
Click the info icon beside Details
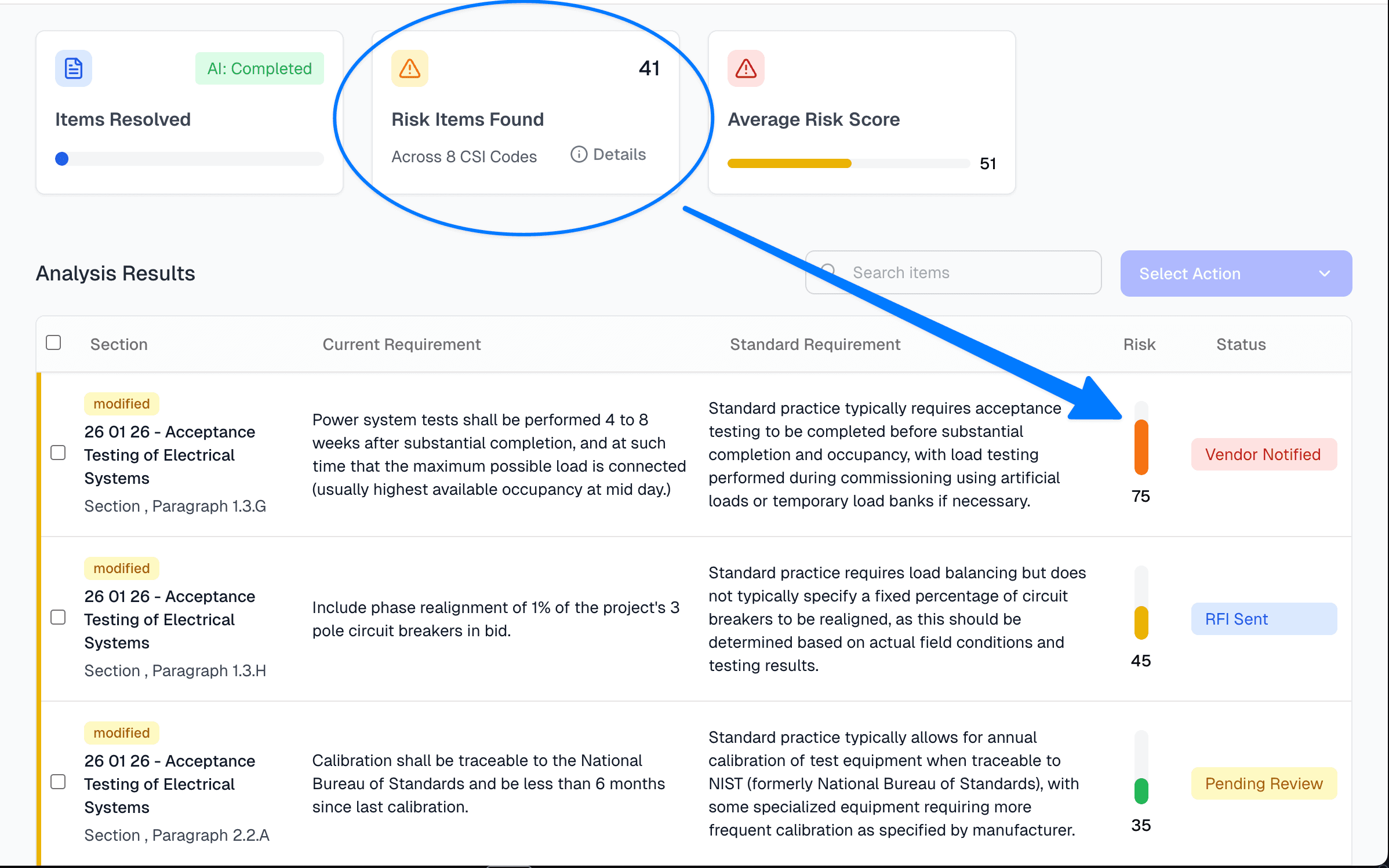click(579, 154)
